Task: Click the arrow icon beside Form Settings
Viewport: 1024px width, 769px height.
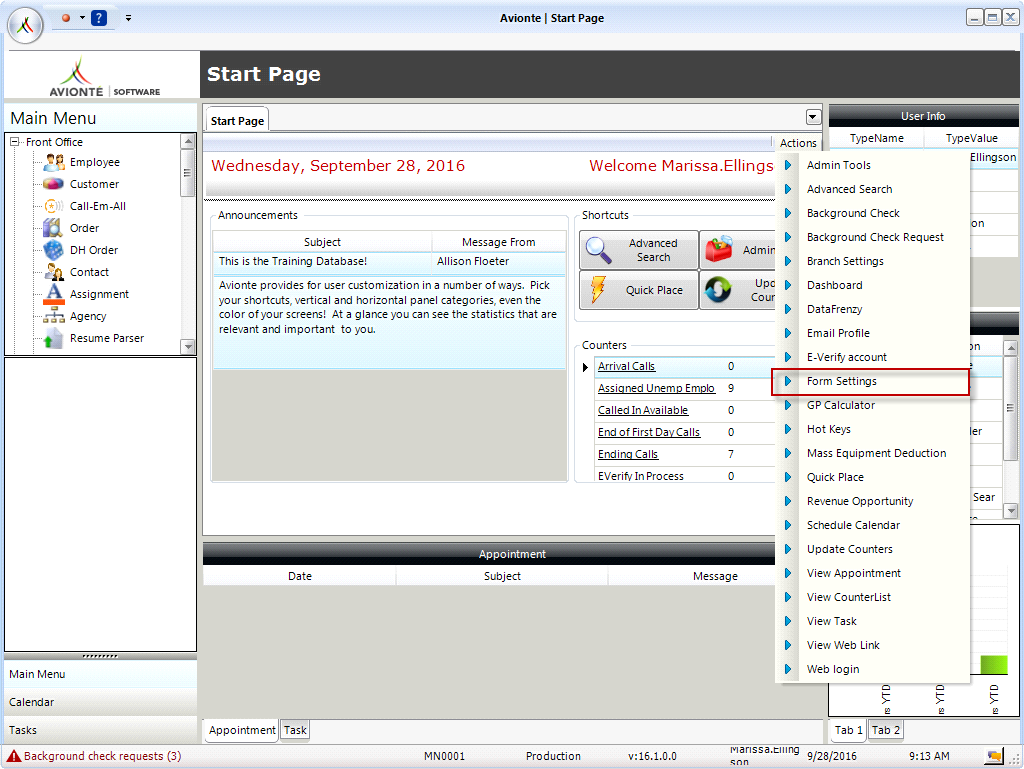Action: pyautogui.click(x=788, y=381)
